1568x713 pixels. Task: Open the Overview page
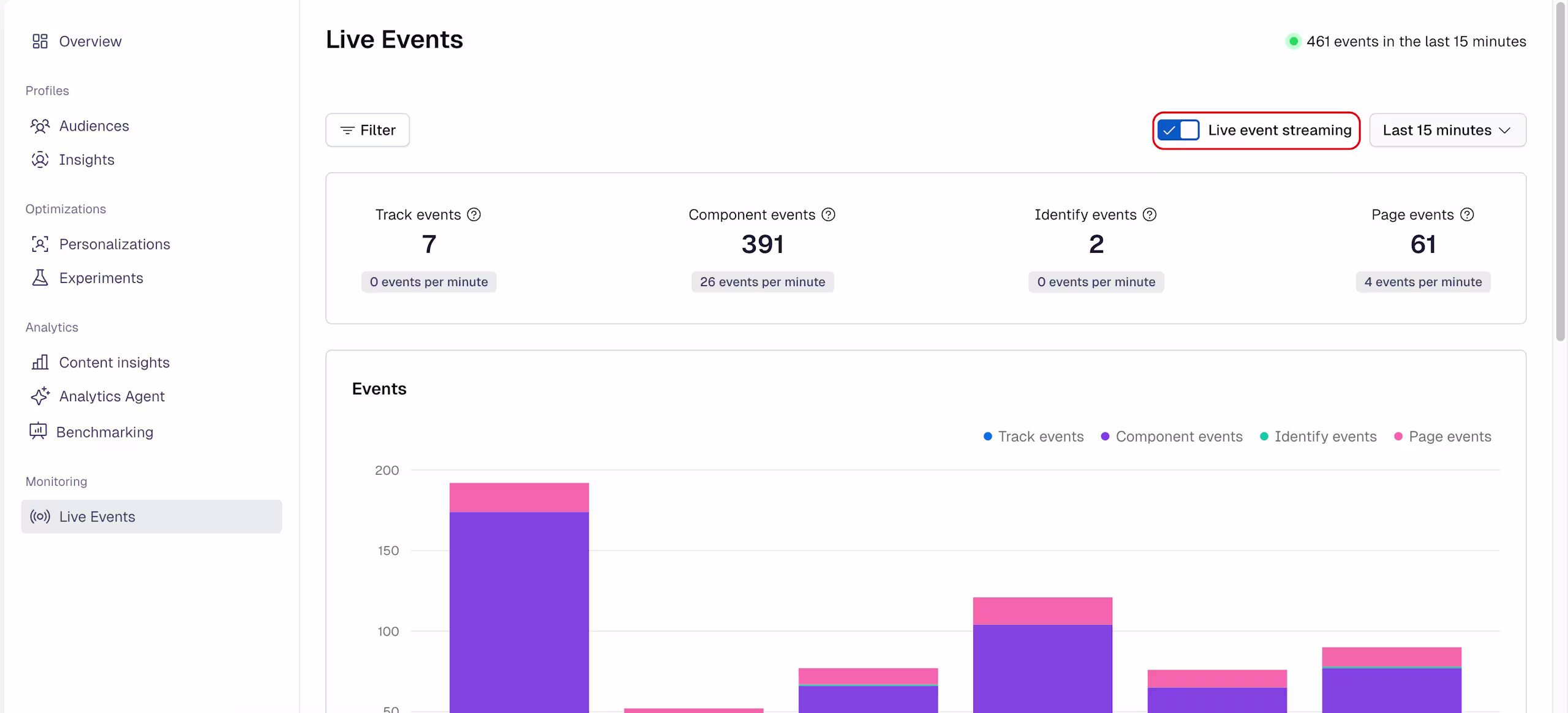pyautogui.click(x=90, y=41)
